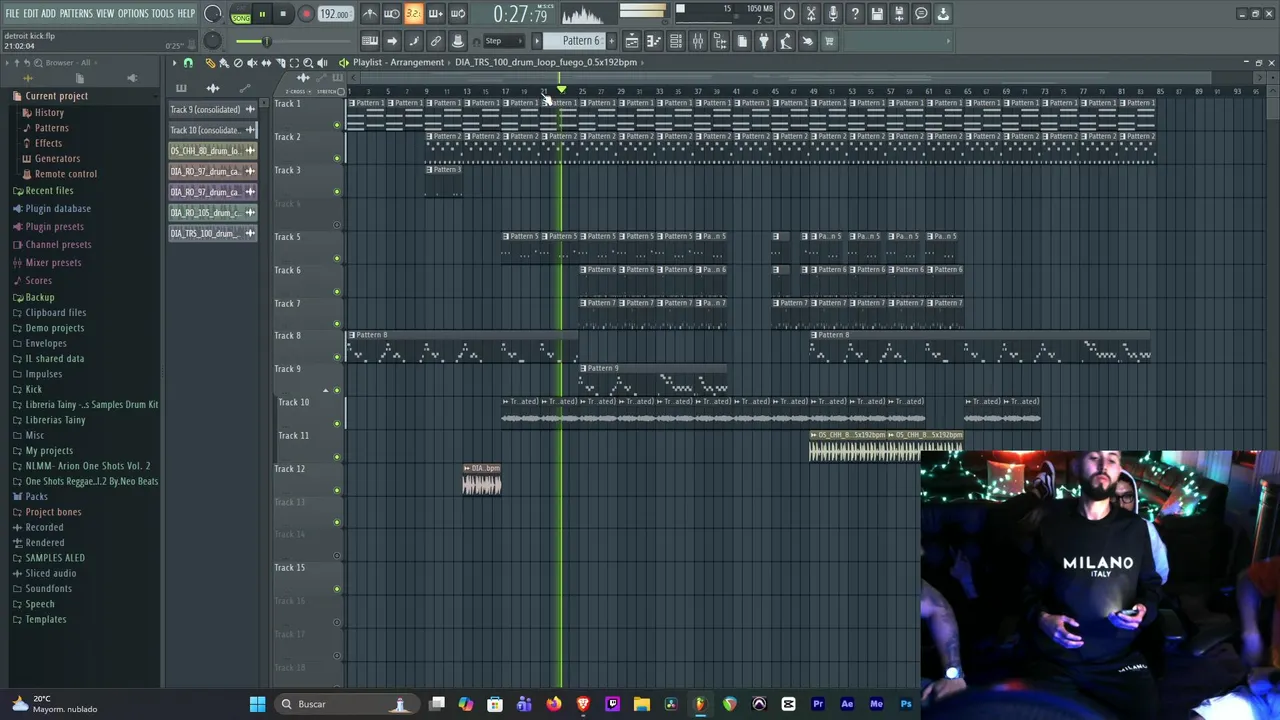Image resolution: width=1280 pixels, height=720 pixels.
Task: Open the EDIT menu
Action: click(x=31, y=13)
